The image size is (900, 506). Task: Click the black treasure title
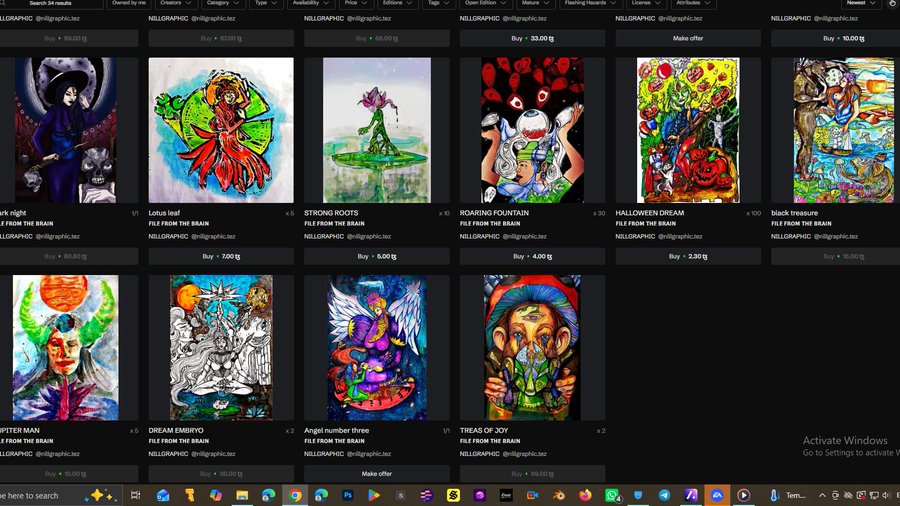794,213
